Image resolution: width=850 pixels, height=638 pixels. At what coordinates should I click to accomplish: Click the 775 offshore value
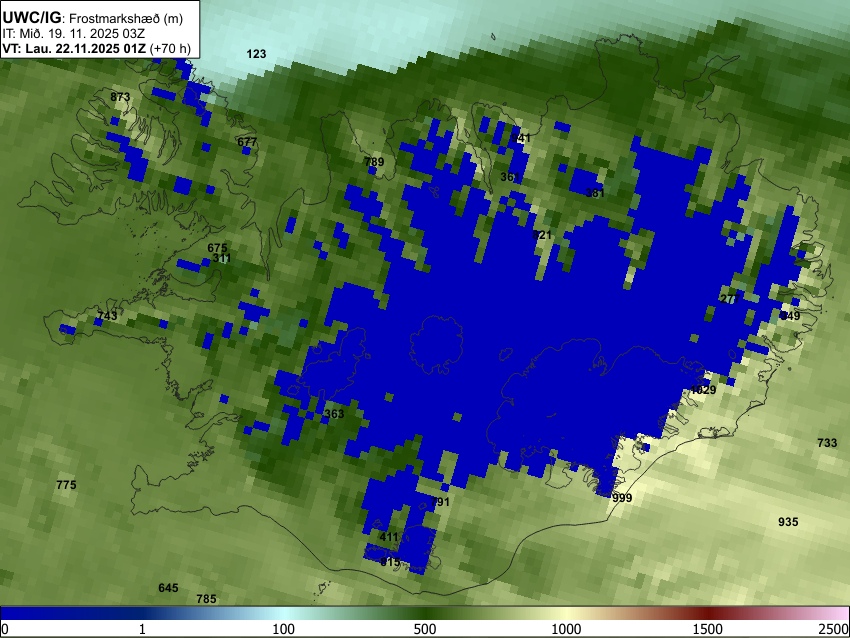(66, 485)
